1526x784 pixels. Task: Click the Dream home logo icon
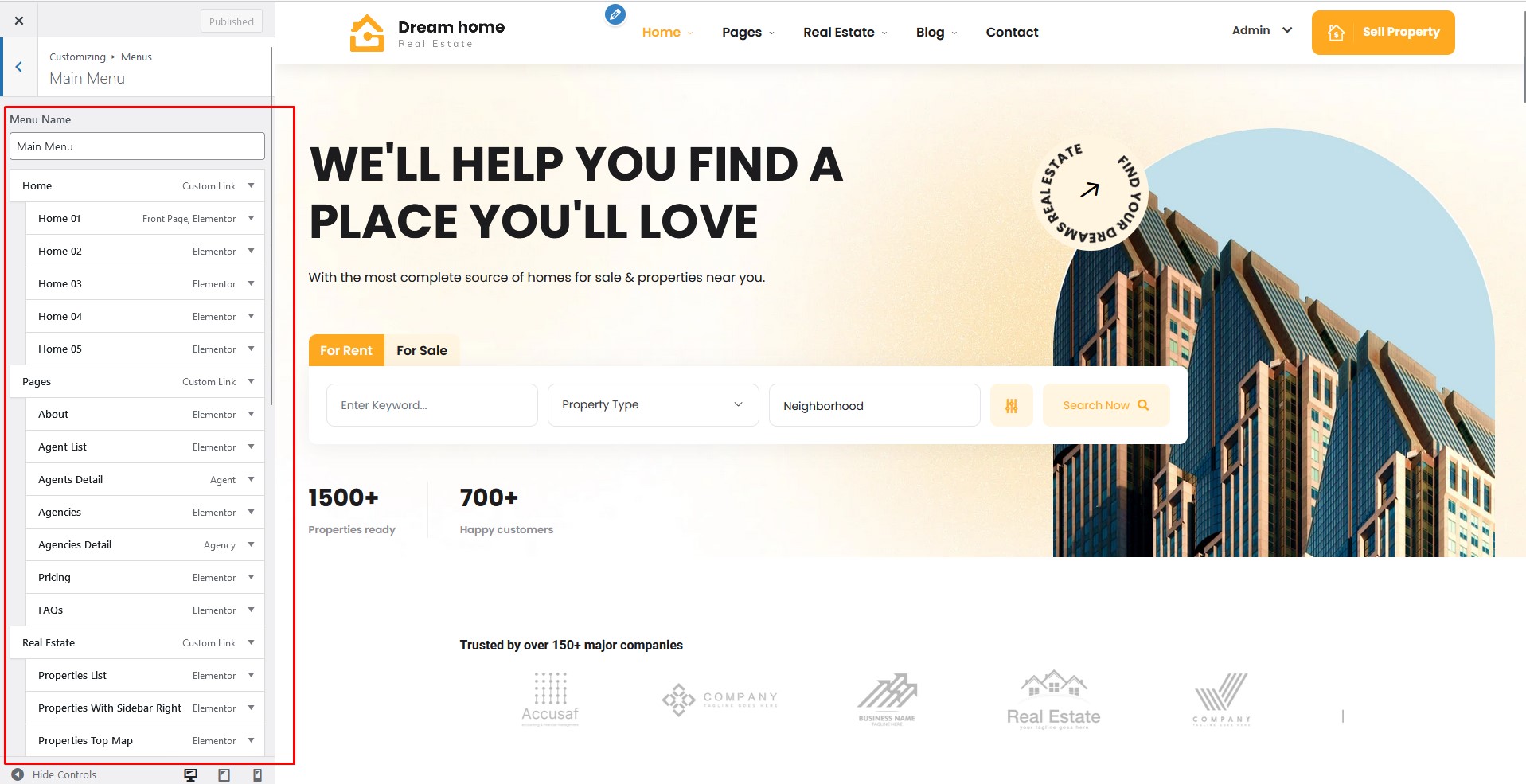click(x=367, y=33)
